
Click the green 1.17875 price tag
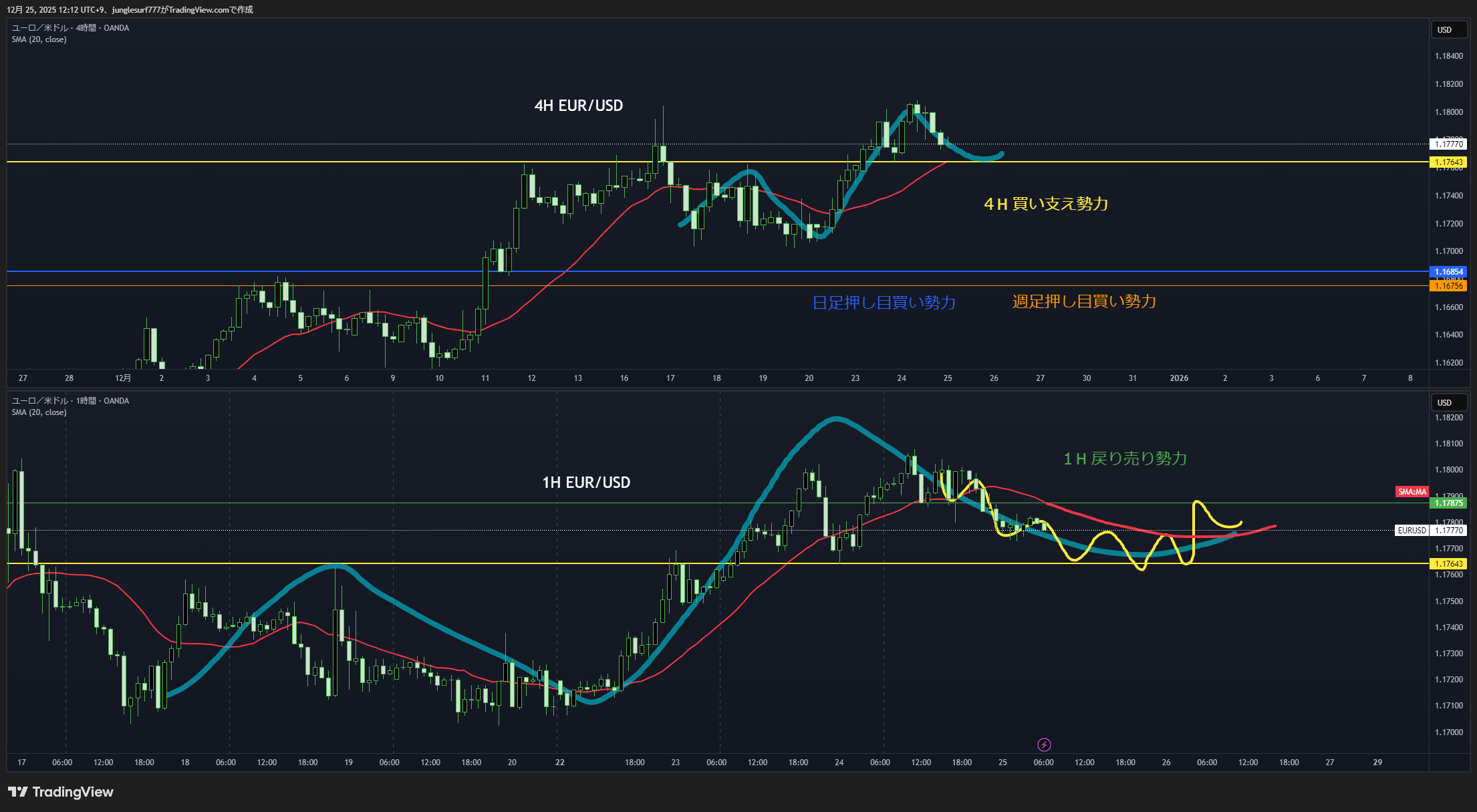point(1448,503)
